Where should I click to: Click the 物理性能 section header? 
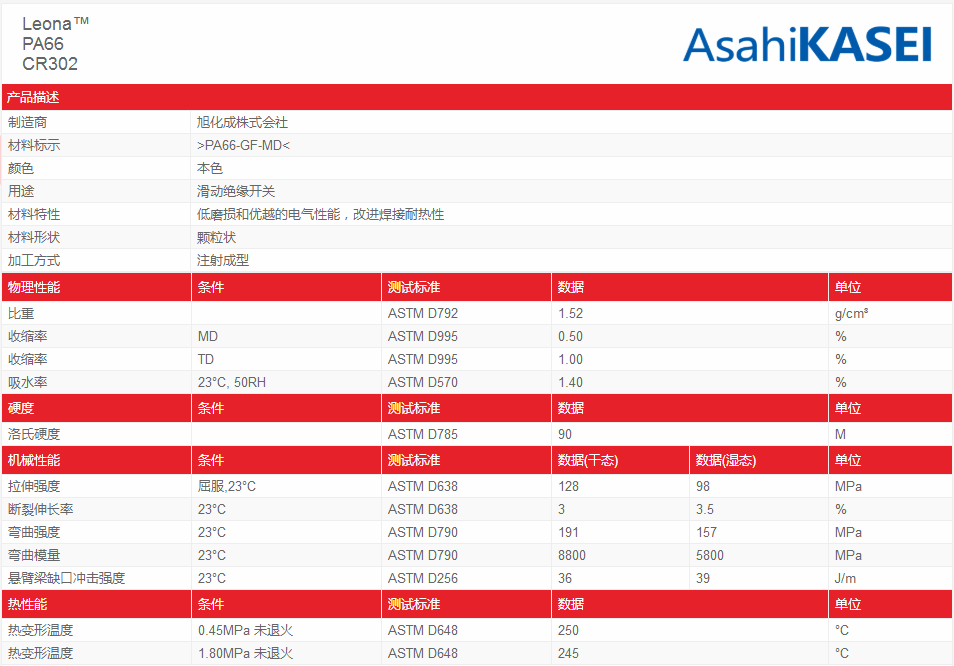pyautogui.click(x=34, y=287)
